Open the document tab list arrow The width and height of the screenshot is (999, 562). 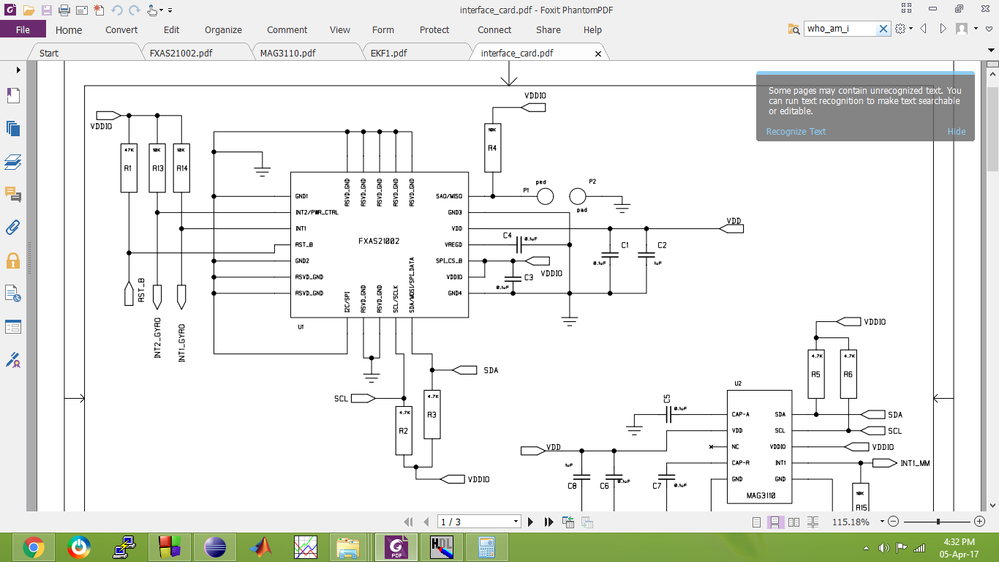[x=991, y=50]
